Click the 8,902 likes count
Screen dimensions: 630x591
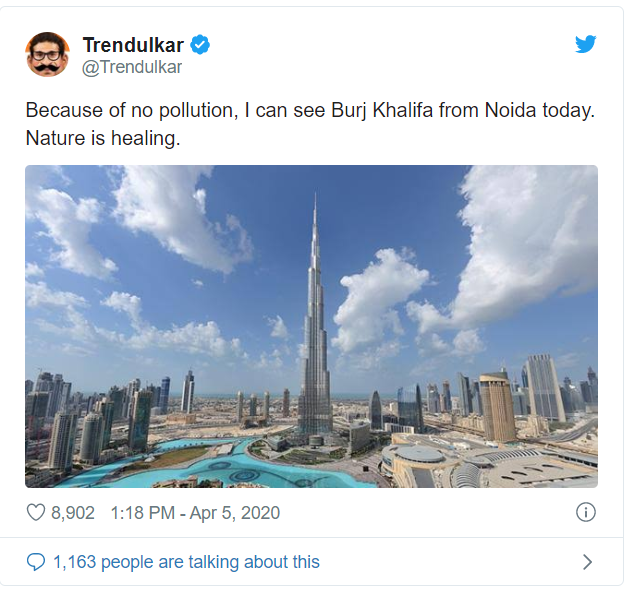coord(73,513)
